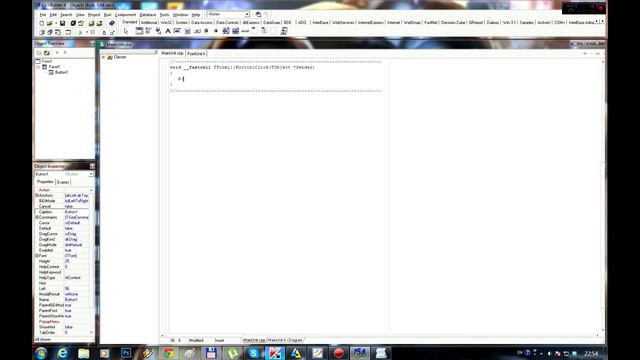The image size is (640, 360).
Task: Open Photoshop from the taskbar
Action: pyautogui.click(x=126, y=353)
